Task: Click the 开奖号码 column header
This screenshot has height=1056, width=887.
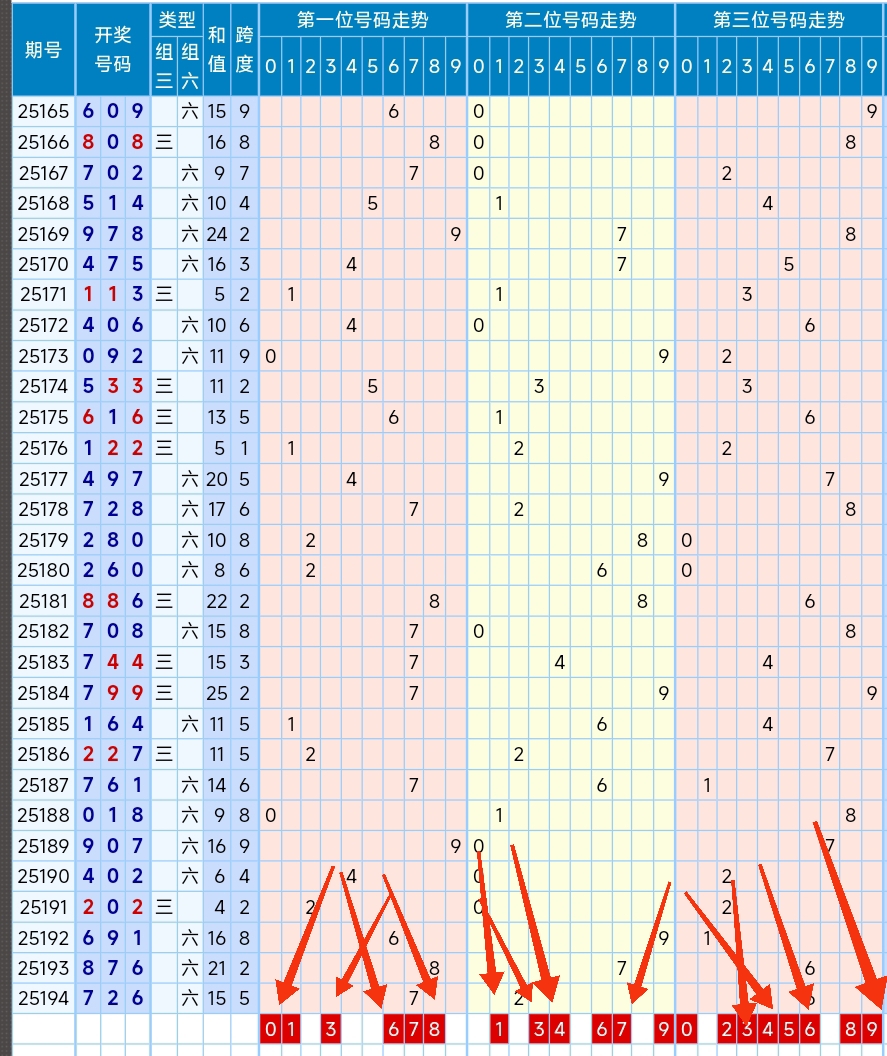Action: point(112,49)
